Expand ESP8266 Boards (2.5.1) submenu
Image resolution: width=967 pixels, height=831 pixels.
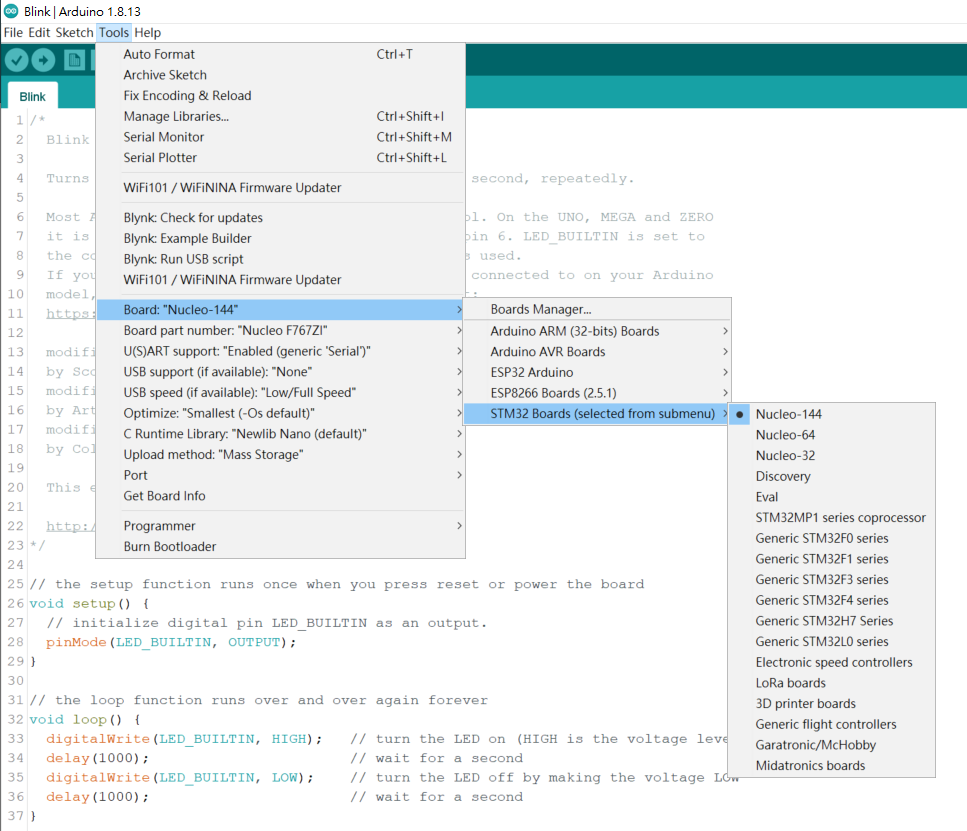click(597, 393)
